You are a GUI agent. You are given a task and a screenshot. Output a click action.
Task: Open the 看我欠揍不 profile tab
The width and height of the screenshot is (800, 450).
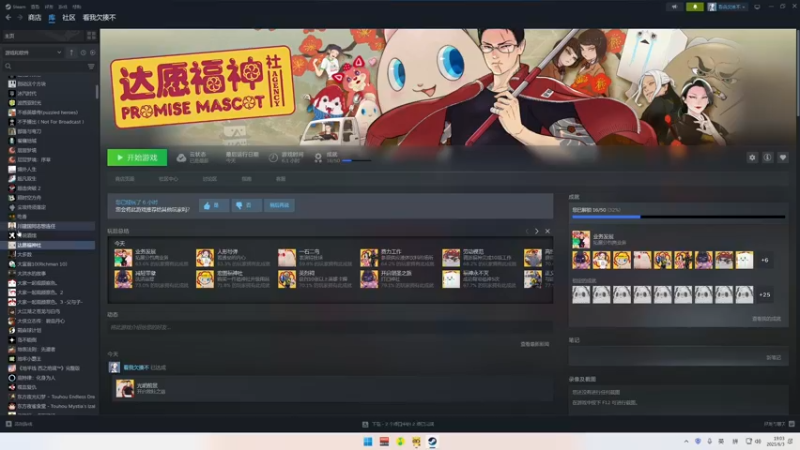click(99, 17)
